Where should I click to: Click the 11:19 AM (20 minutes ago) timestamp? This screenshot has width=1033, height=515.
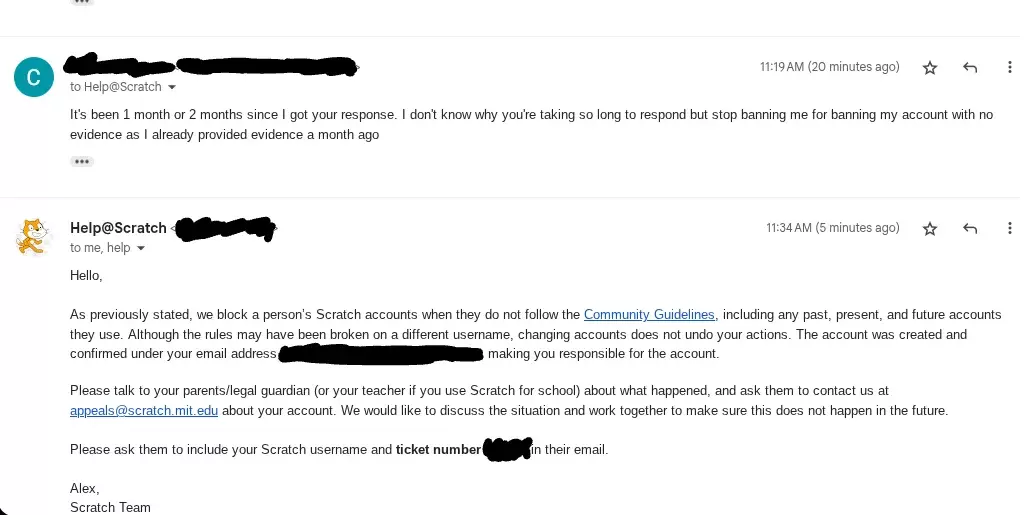click(829, 67)
